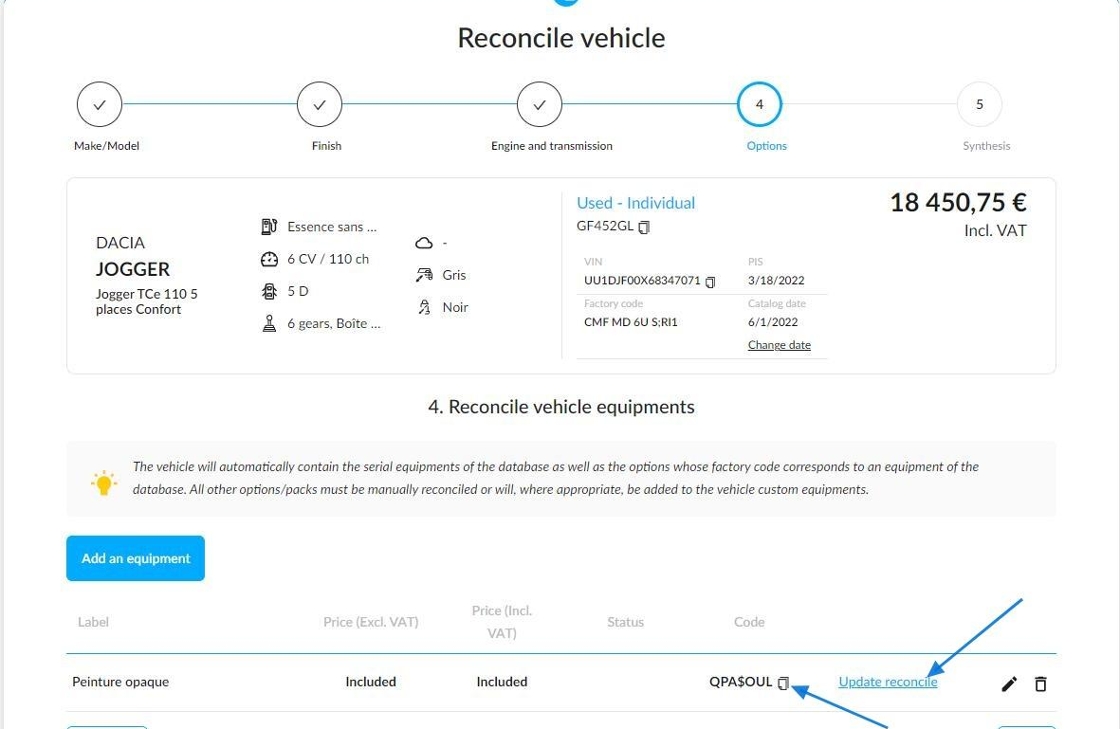
Task: Select step 4 Options circle
Action: pos(759,104)
